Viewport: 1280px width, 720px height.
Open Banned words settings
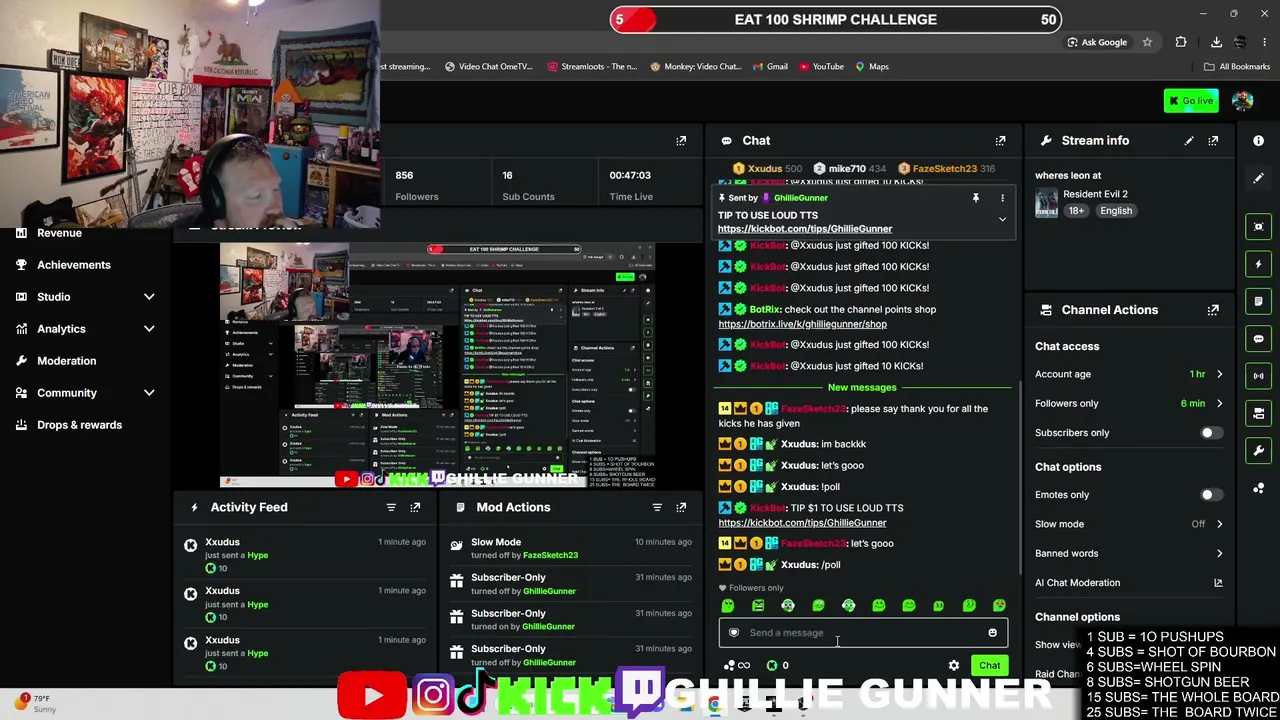pos(1130,553)
